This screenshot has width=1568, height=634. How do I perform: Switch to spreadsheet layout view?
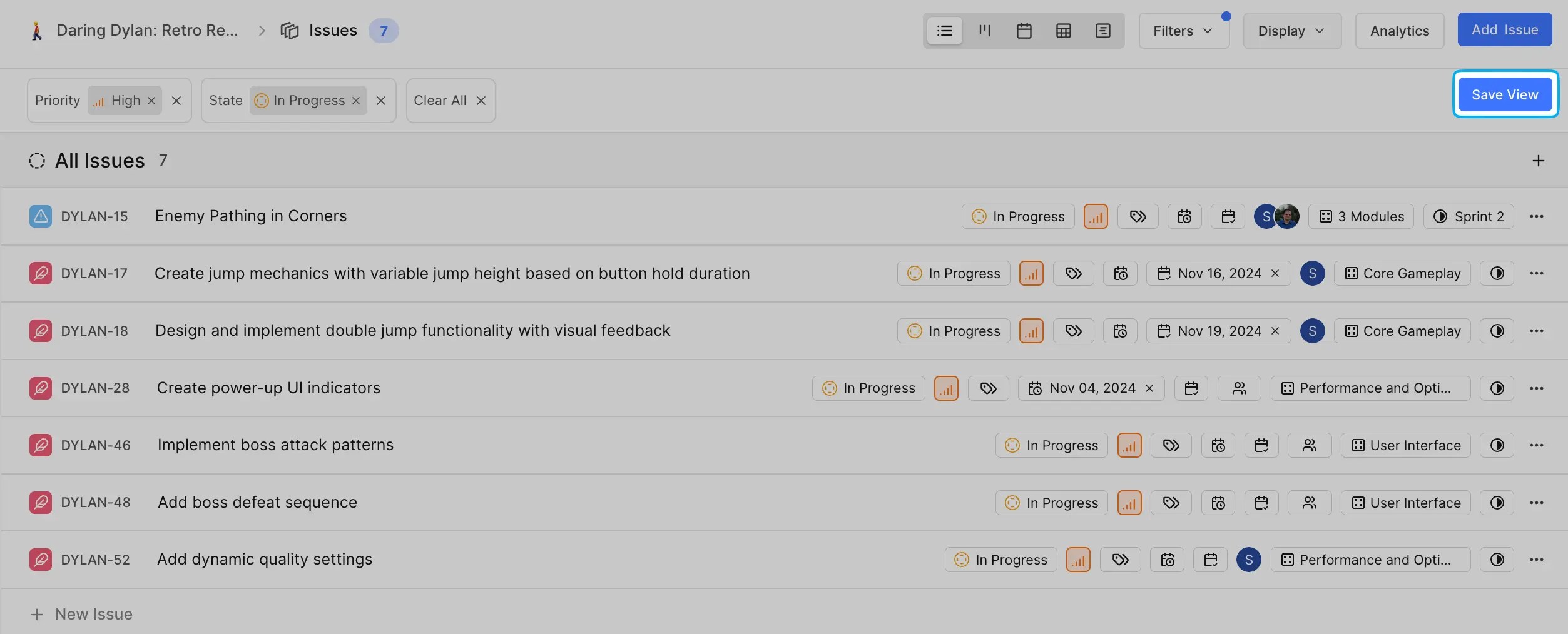coord(1063,31)
